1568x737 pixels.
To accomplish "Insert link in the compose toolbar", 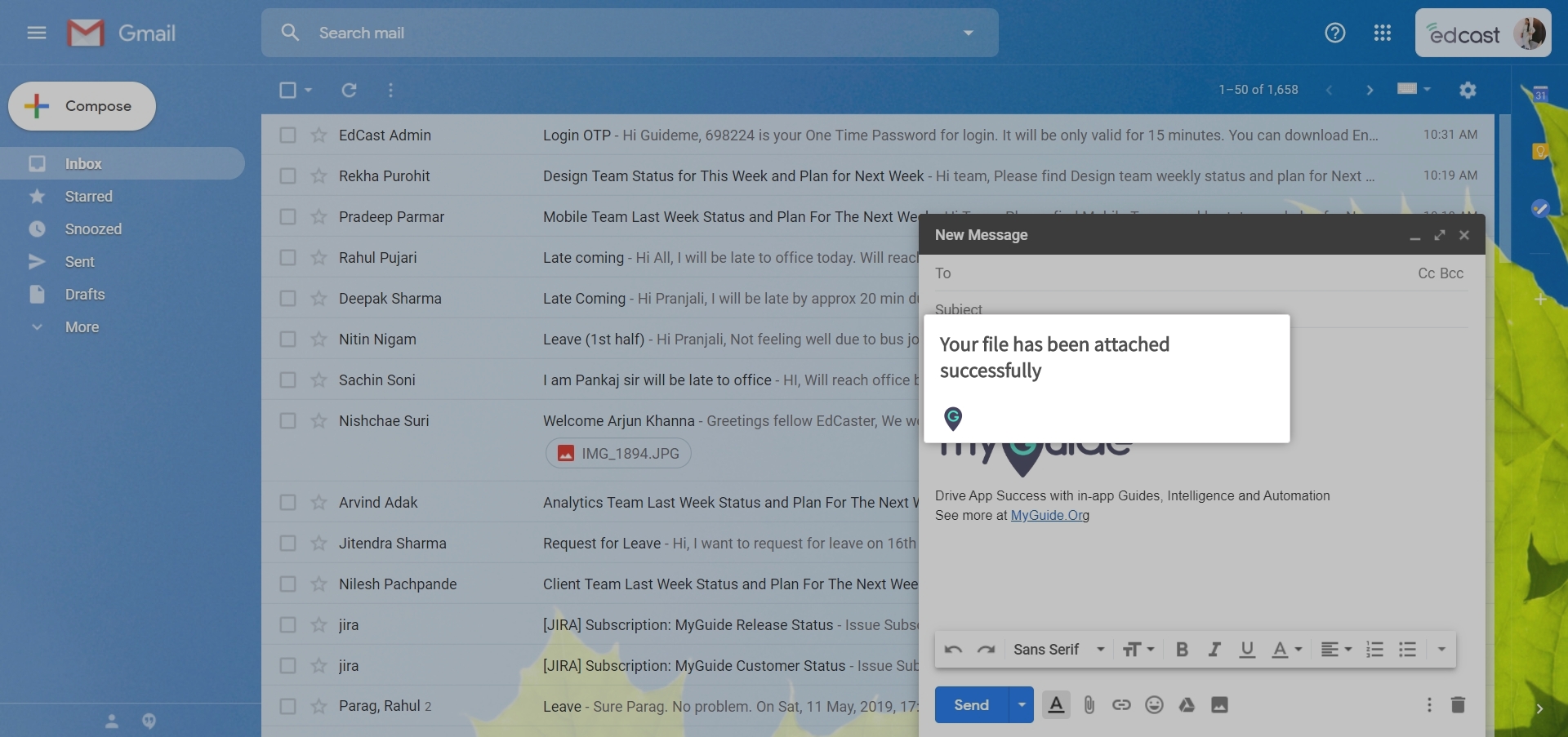I will tap(1121, 704).
